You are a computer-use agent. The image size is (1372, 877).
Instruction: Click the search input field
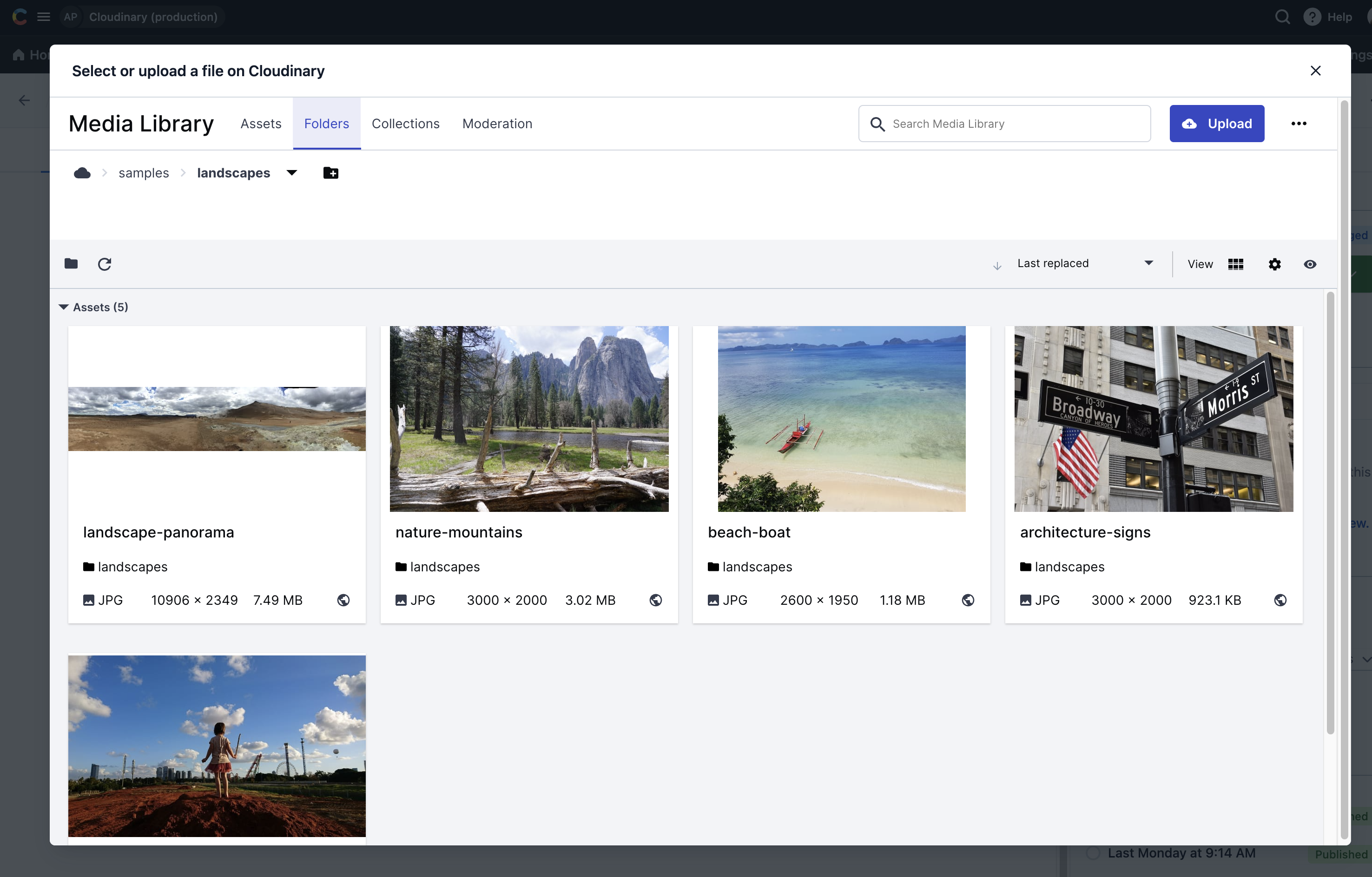[1004, 123]
